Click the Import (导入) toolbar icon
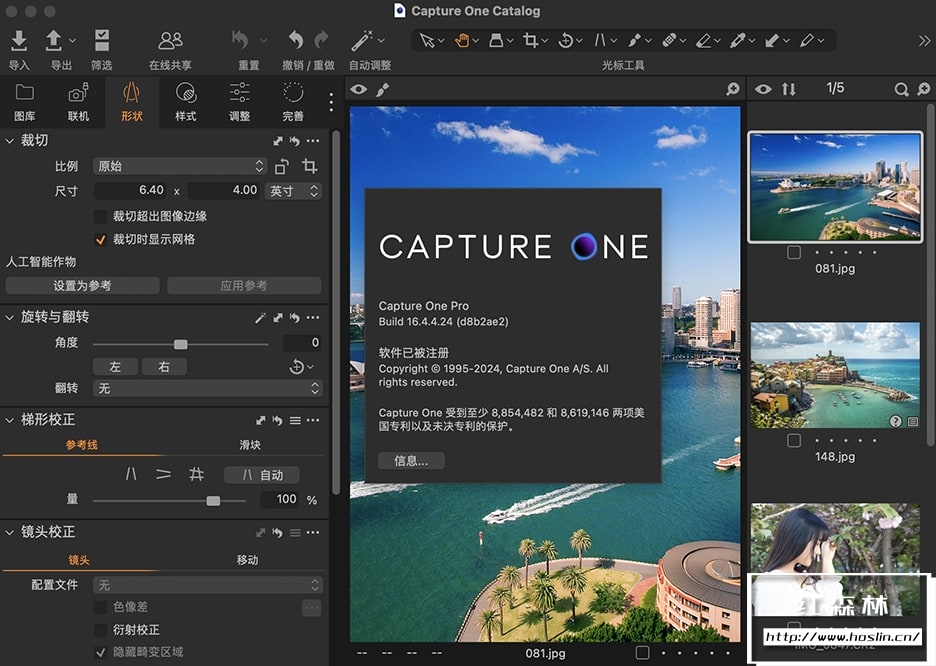Image resolution: width=936 pixels, height=666 pixels. pyautogui.click(x=19, y=41)
